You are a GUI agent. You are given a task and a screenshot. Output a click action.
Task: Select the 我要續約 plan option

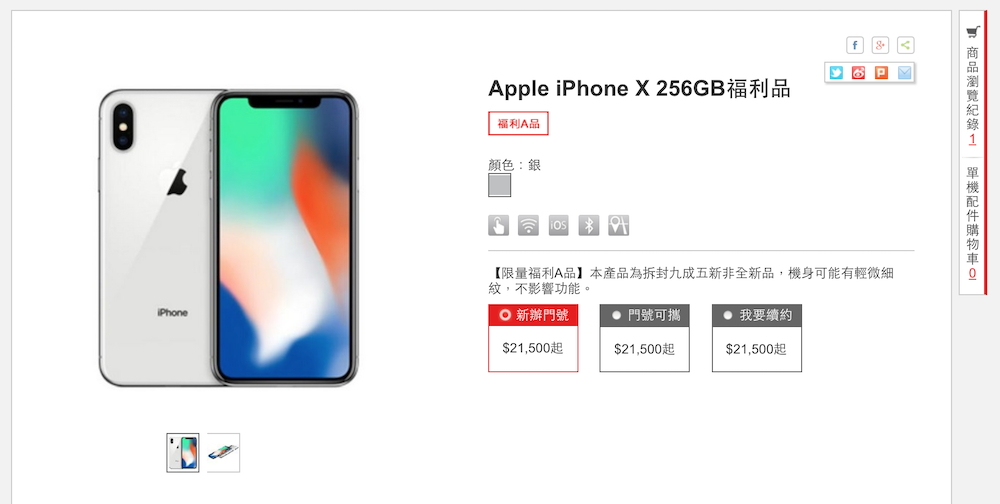click(757, 338)
